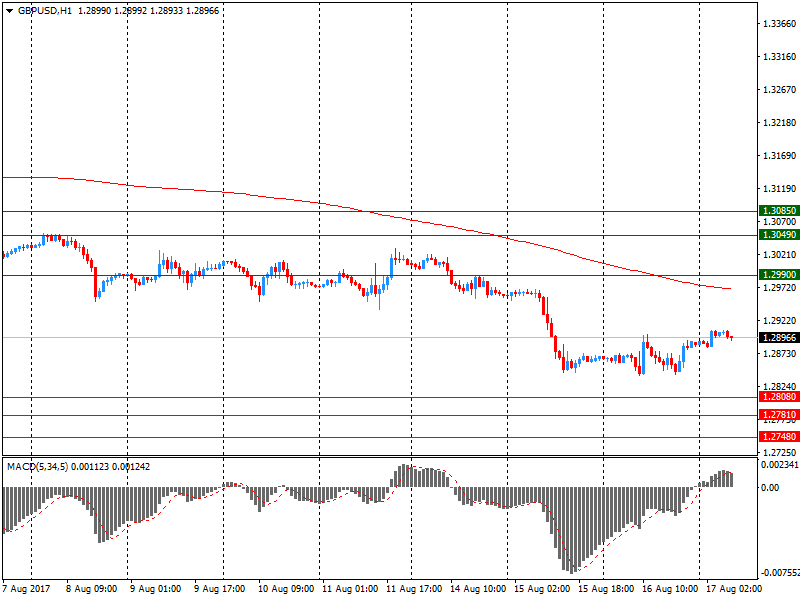Click the 17 Aug 02:00 time label
Viewport: 800px width, 600px height.
[734, 589]
